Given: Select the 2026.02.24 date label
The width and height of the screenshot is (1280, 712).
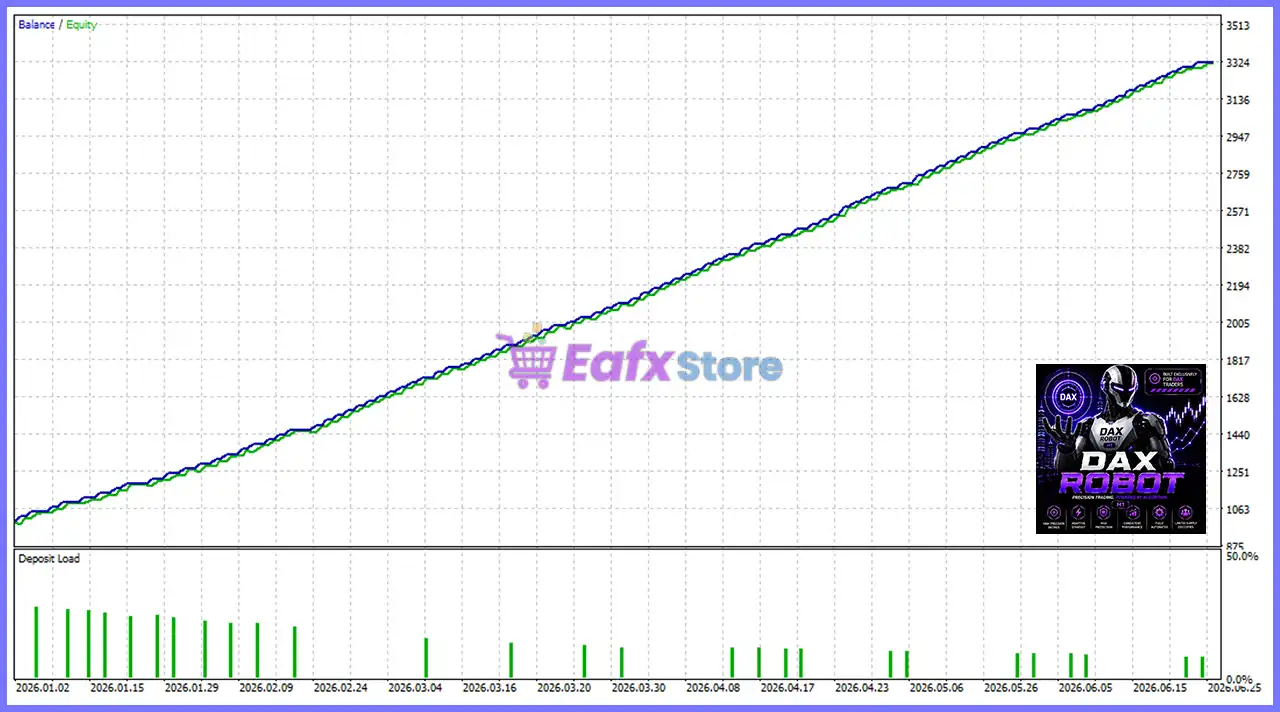Looking at the screenshot, I should pos(341,689).
